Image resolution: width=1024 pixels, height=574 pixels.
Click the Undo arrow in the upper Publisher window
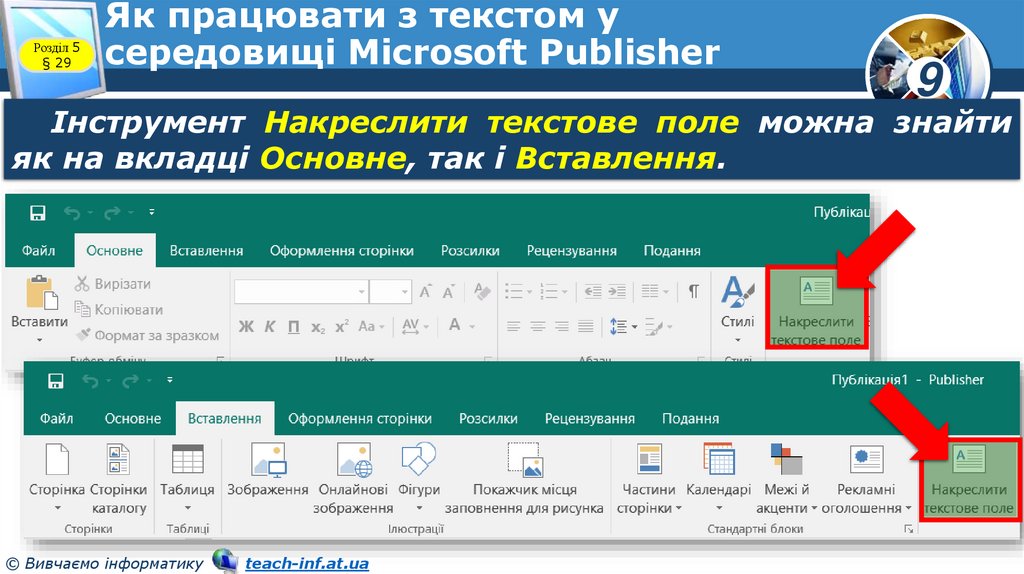[72, 213]
